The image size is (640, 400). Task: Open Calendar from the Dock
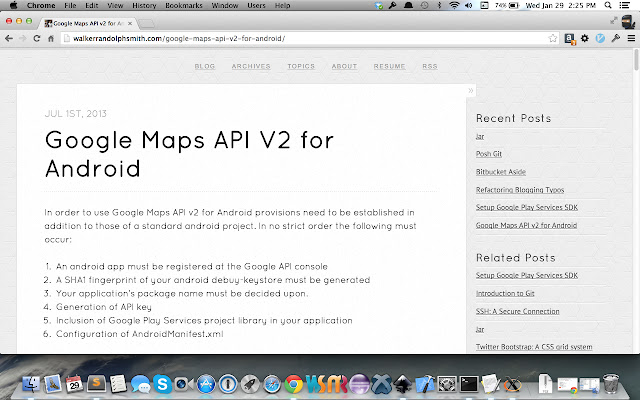(75, 384)
